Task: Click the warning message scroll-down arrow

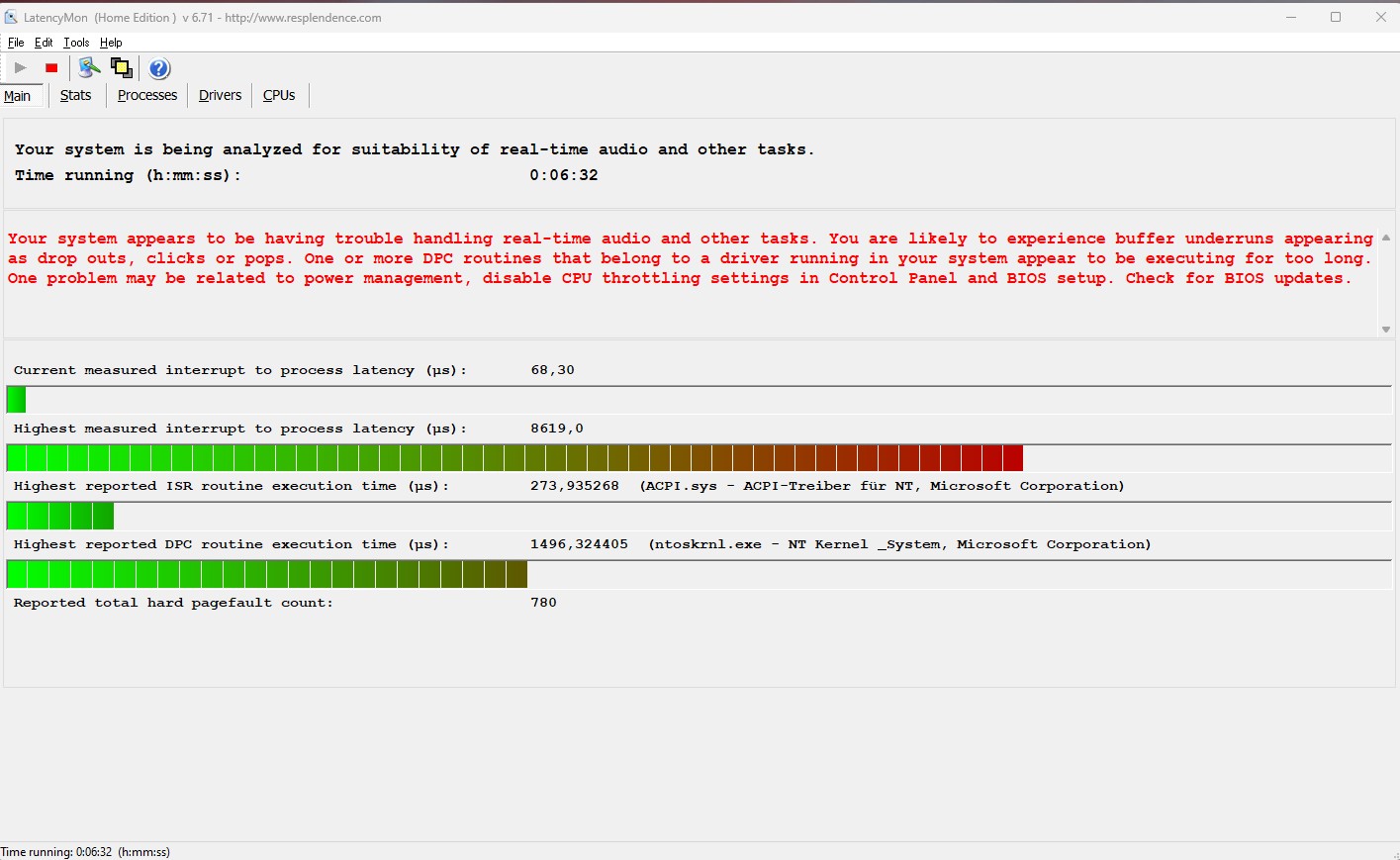Action: pos(1385,330)
